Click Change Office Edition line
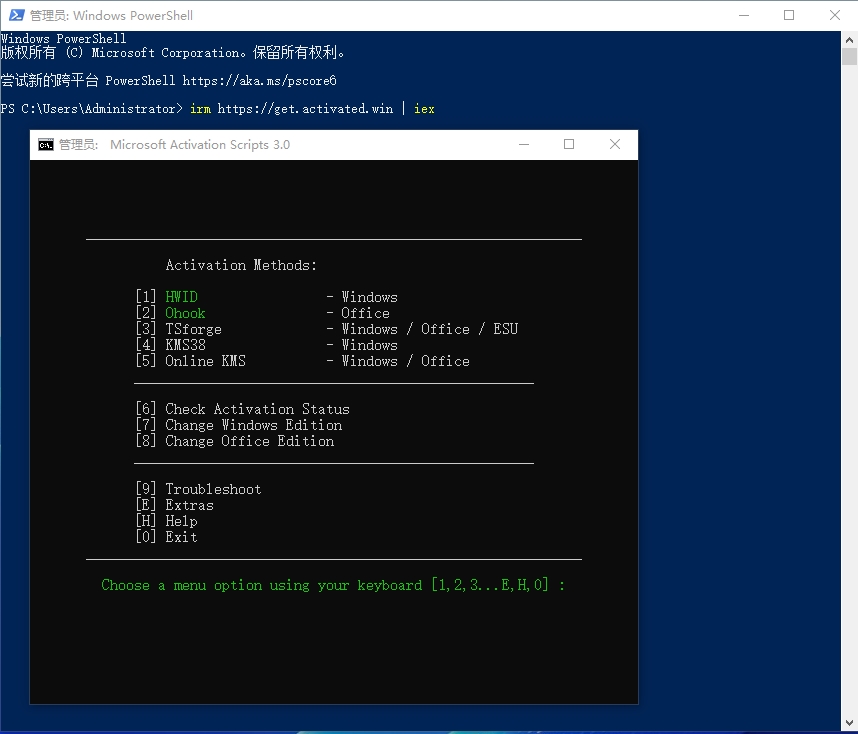Image resolution: width=858 pixels, height=734 pixels. point(235,441)
